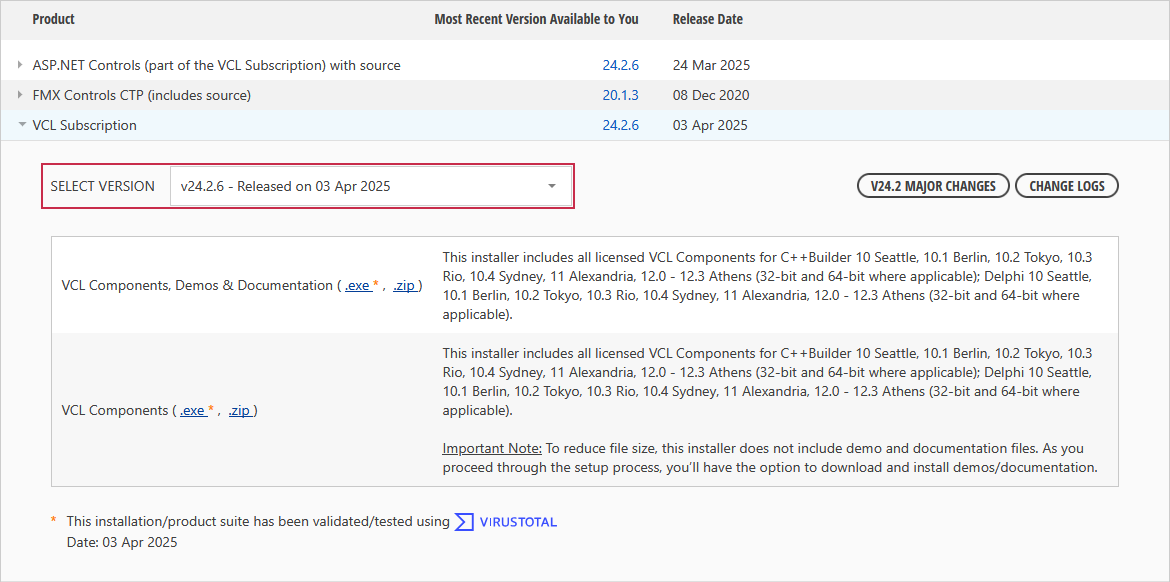The image size is (1170, 582).
Task: Download .exe for Components, Demos & Documentation
Action: click(358, 286)
